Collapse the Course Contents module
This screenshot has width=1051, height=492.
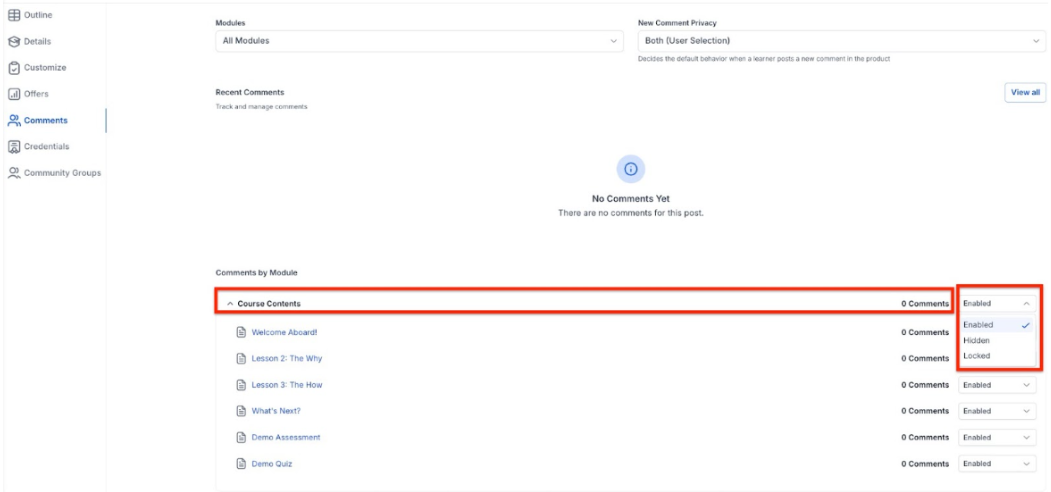click(x=231, y=304)
